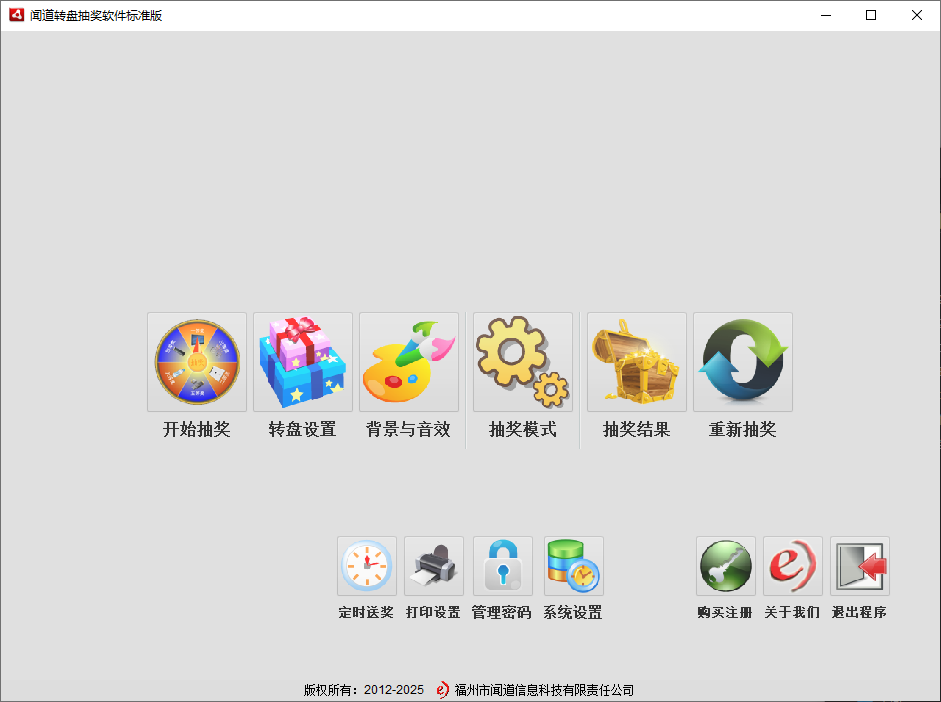Click the 重新抽奖 text label
Image resolution: width=941 pixels, height=702 pixels.
coord(743,429)
